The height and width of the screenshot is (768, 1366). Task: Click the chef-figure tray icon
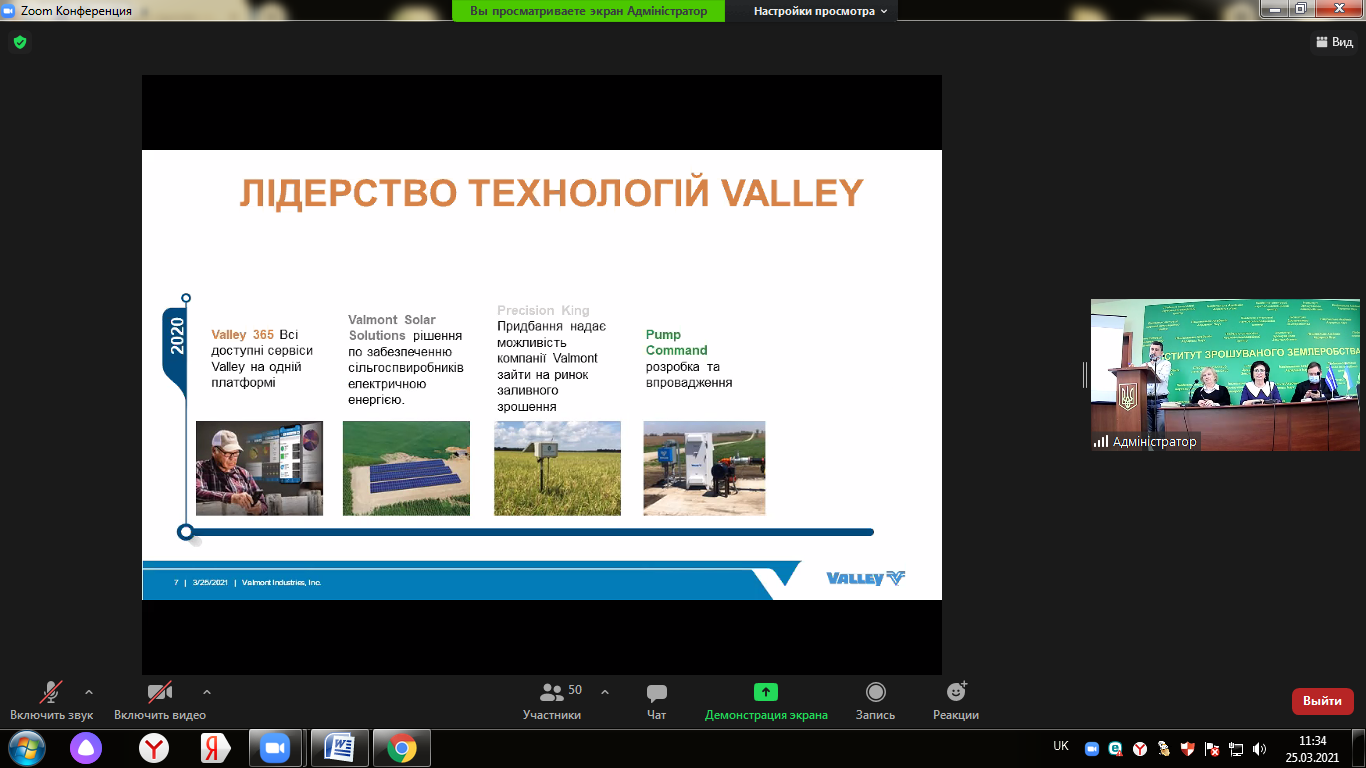[x=1163, y=748]
